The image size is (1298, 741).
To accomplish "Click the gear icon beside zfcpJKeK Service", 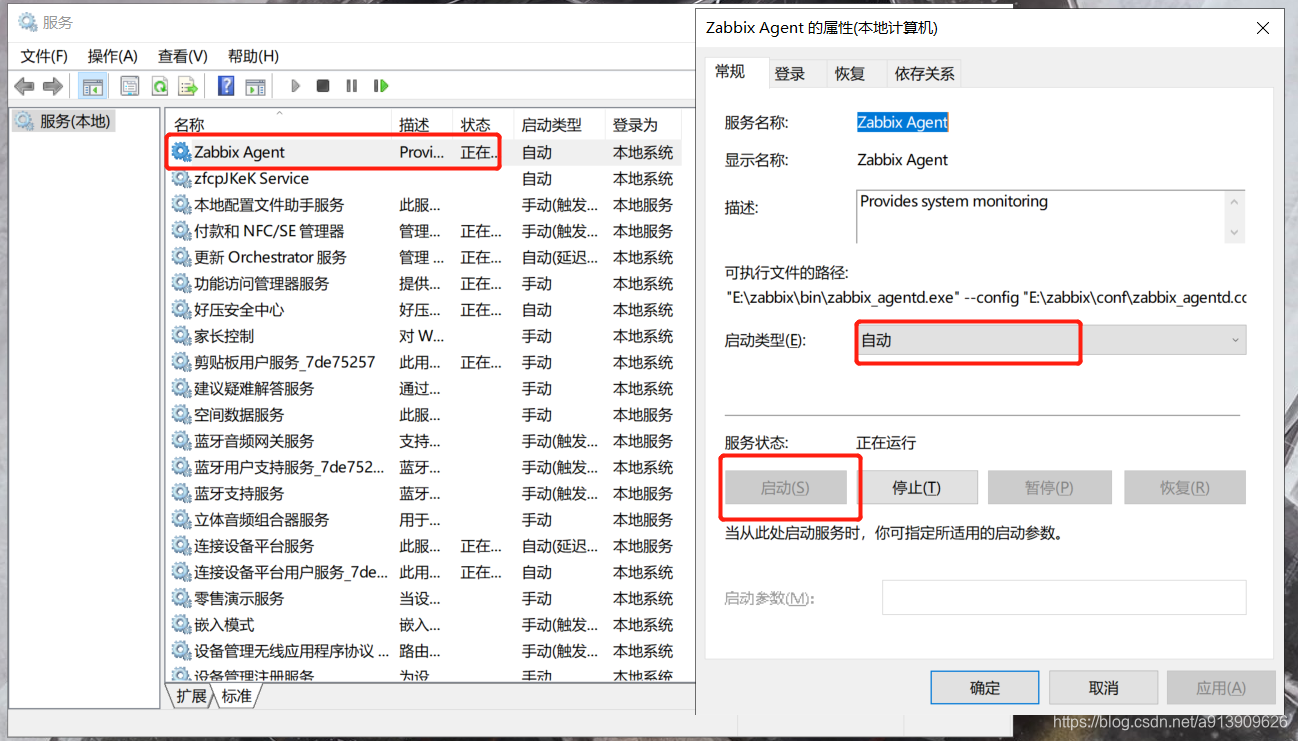I will pyautogui.click(x=181, y=179).
